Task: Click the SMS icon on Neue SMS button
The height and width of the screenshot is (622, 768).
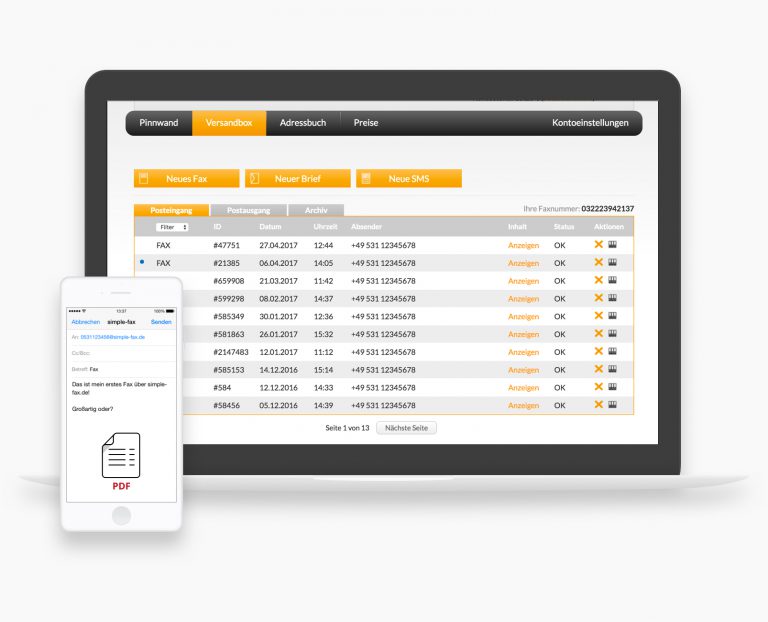Action: [366, 178]
